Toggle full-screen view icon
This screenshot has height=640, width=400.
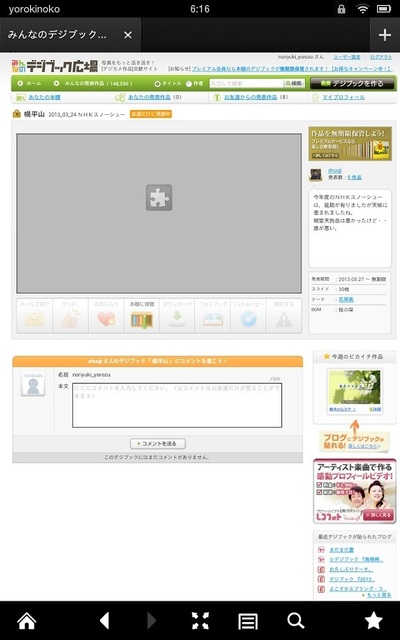[200, 621]
